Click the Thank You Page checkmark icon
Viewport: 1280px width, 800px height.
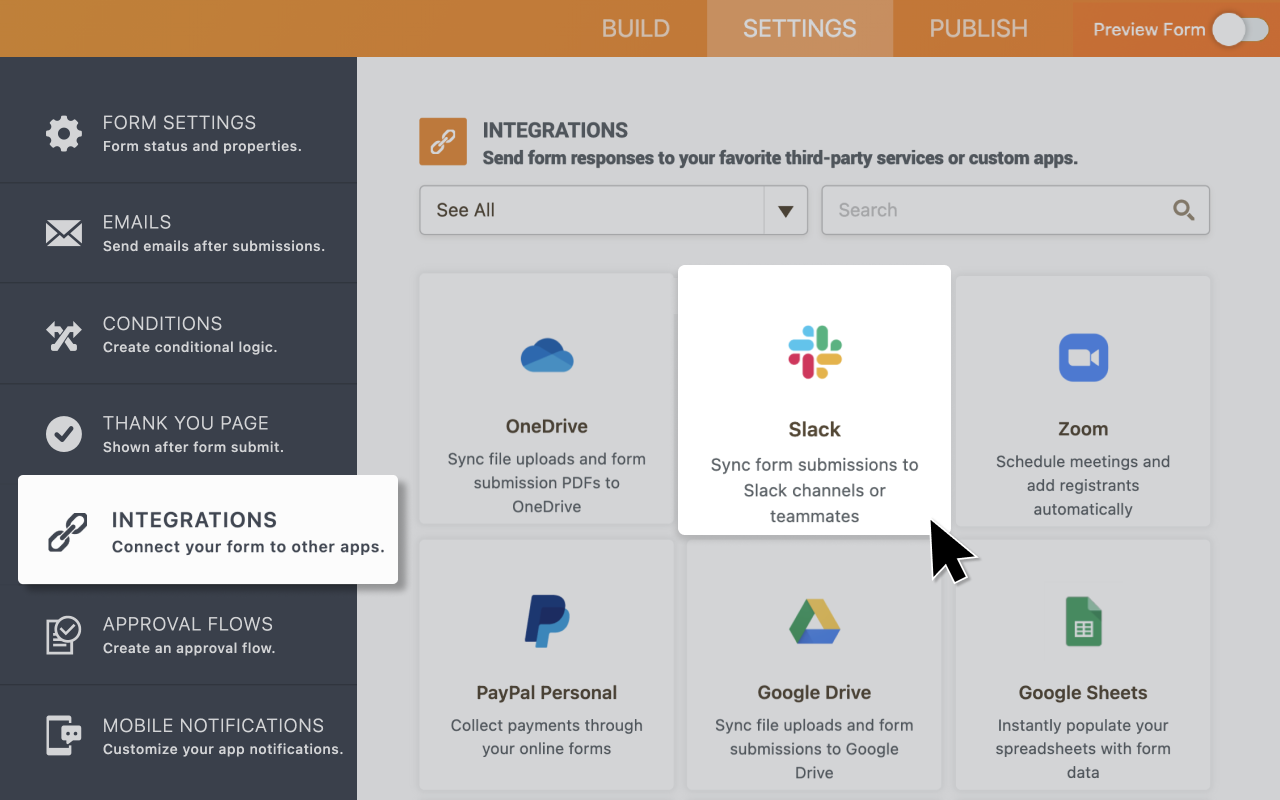click(x=63, y=434)
